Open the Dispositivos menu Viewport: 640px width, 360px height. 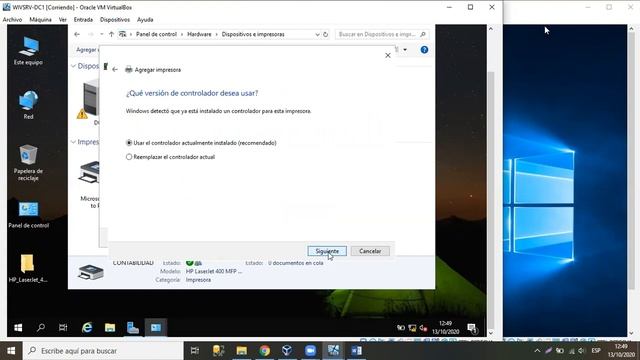click(115, 20)
